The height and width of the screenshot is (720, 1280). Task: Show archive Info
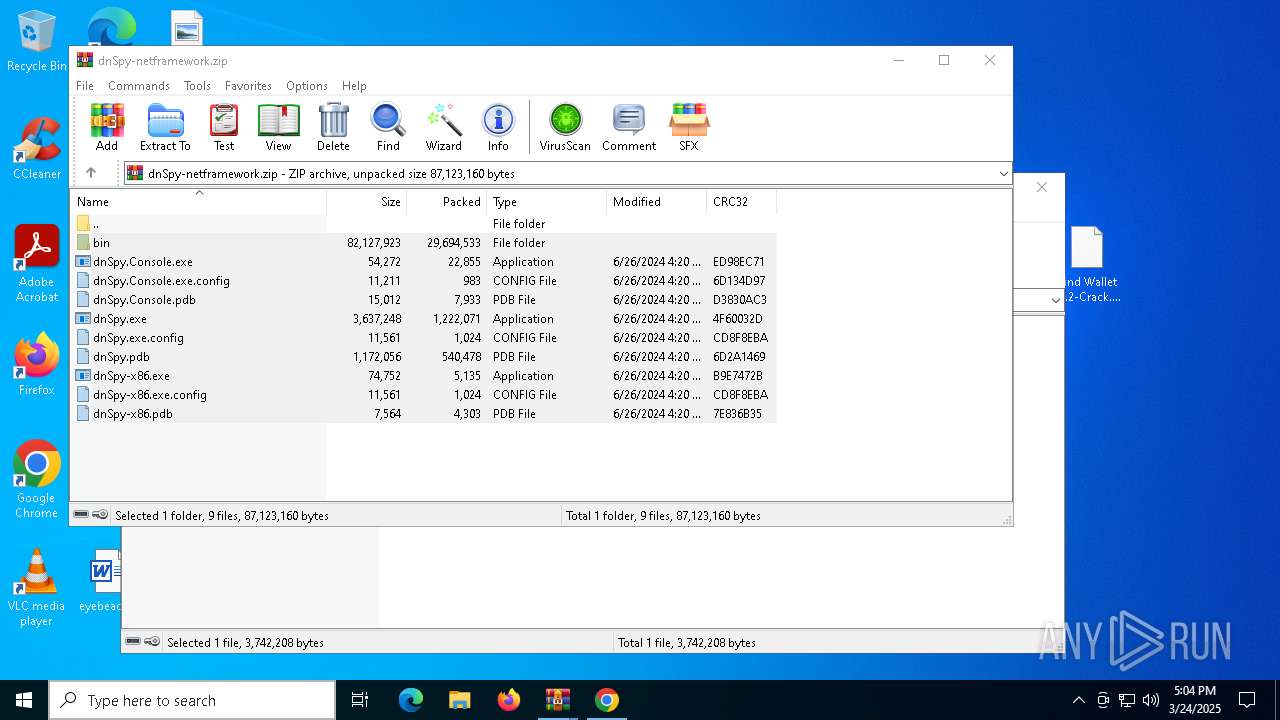point(498,127)
